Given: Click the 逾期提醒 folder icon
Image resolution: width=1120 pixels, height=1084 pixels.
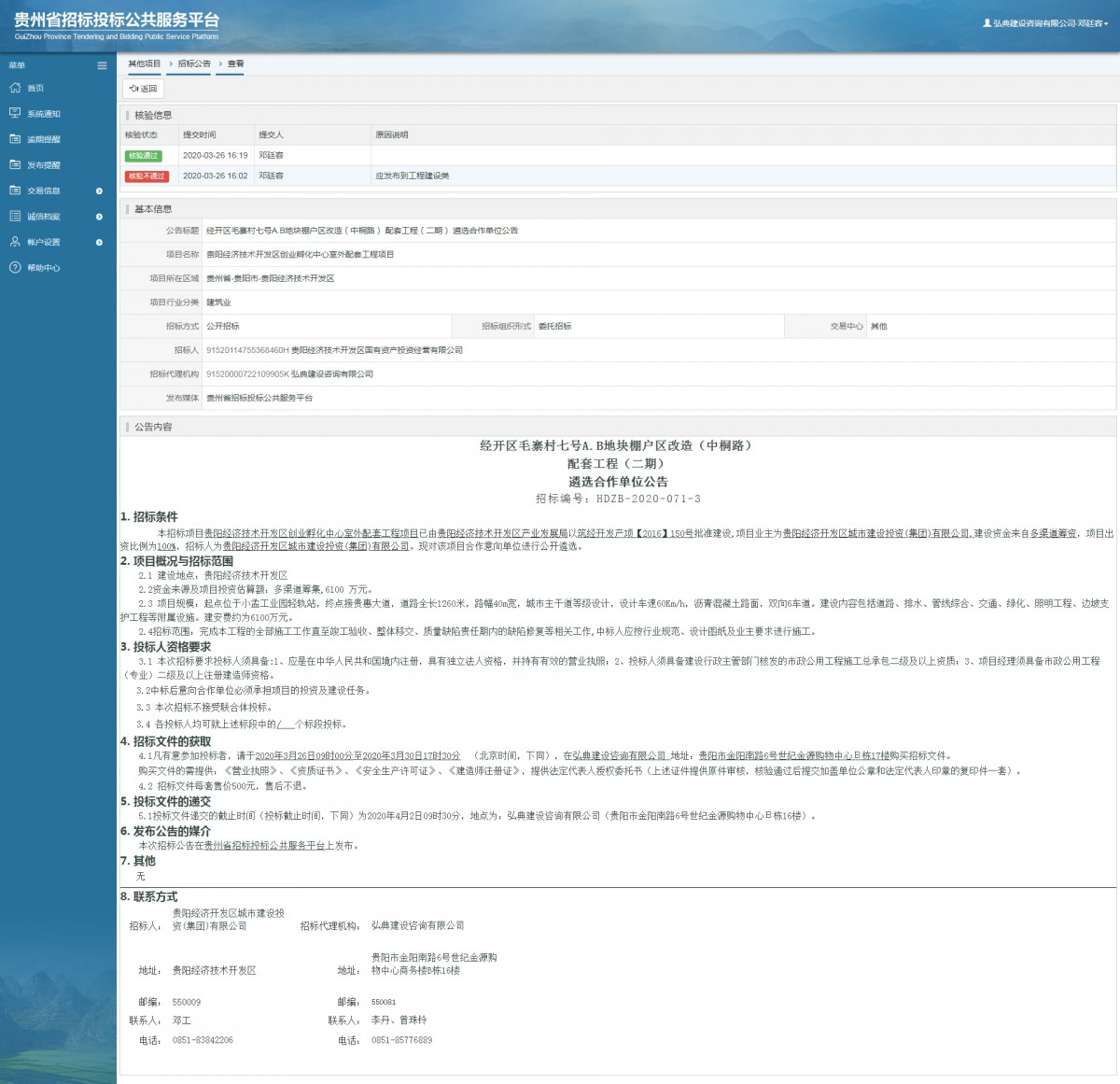Looking at the screenshot, I should pos(15,139).
